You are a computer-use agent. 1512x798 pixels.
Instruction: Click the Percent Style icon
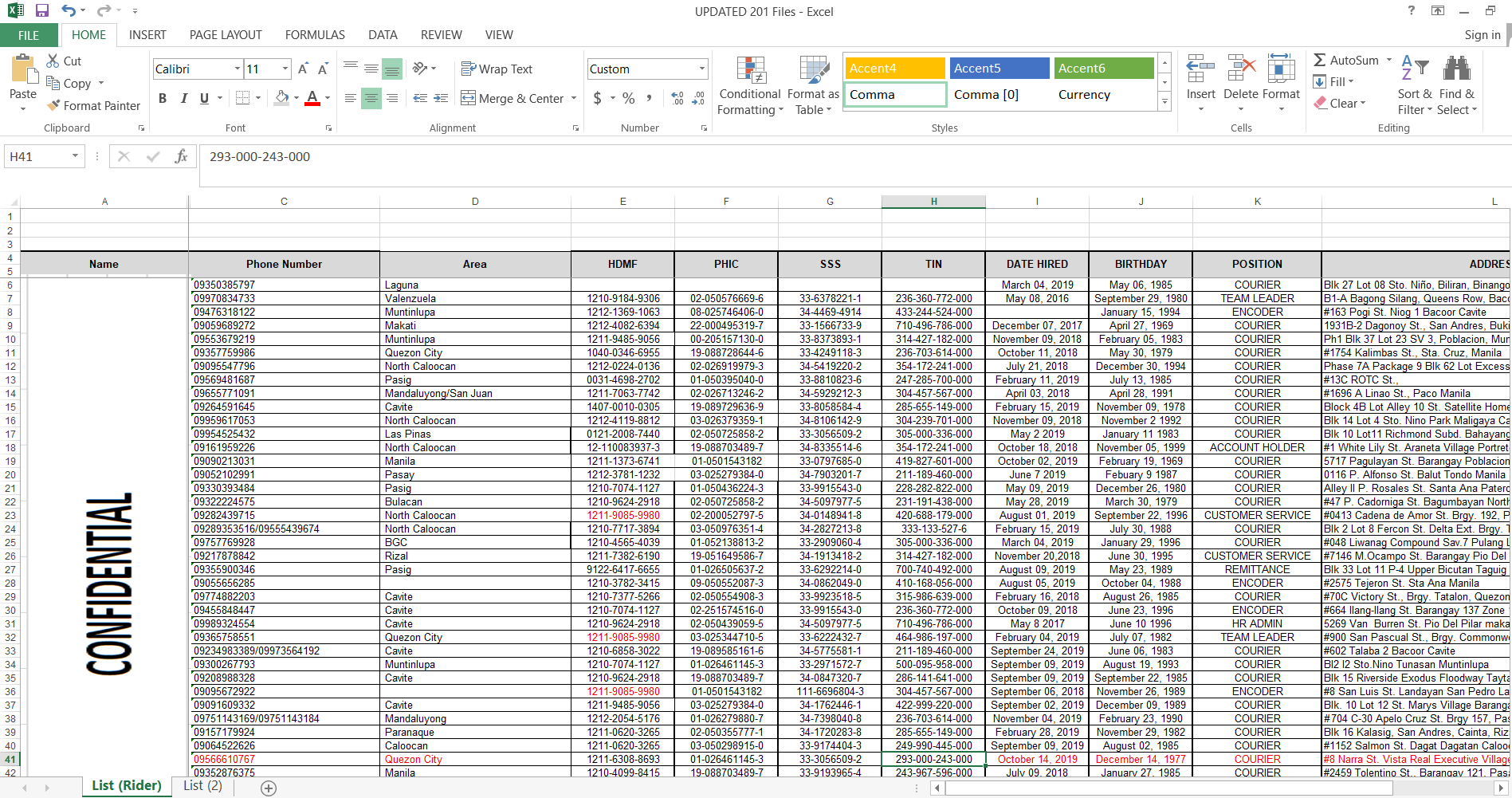(x=629, y=98)
